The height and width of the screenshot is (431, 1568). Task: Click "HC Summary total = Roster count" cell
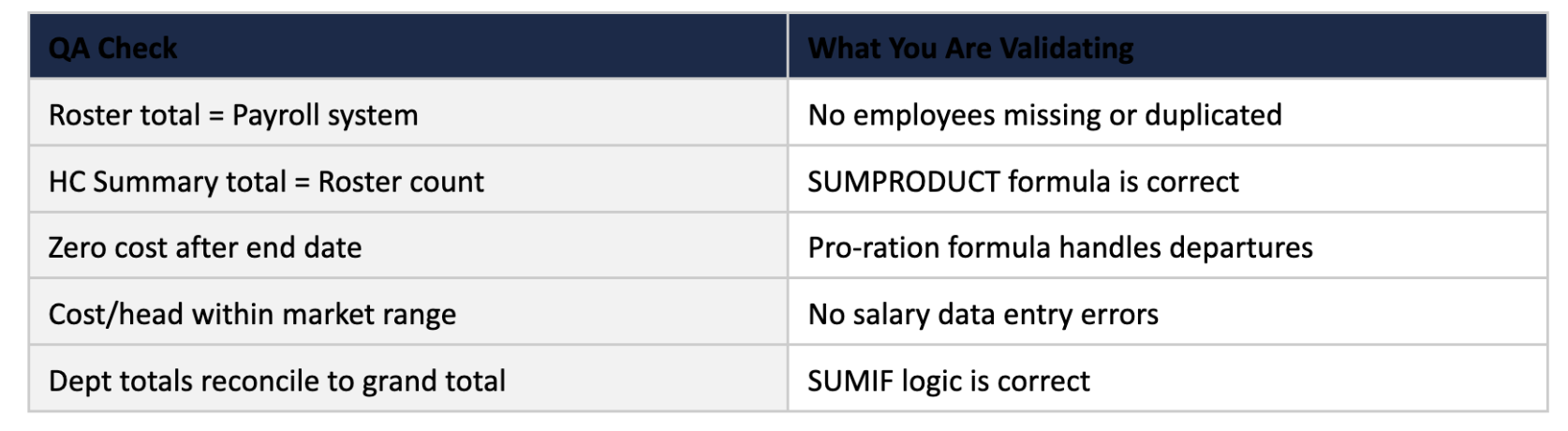[x=266, y=182]
